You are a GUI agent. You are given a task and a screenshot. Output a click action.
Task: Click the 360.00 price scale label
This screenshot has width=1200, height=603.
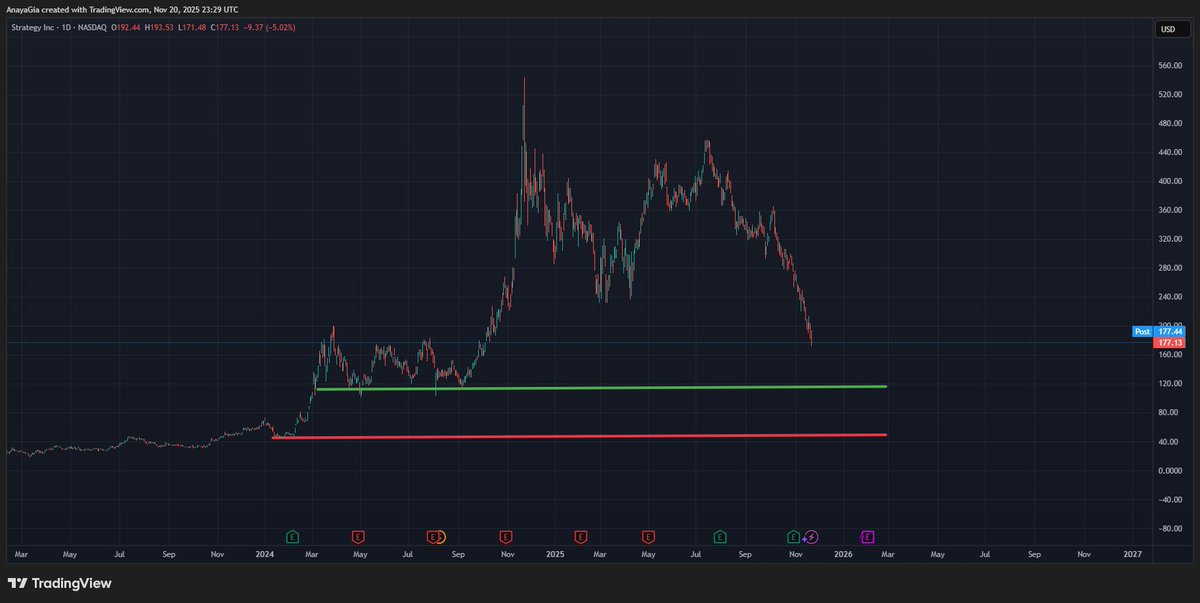pyautogui.click(x=1168, y=210)
